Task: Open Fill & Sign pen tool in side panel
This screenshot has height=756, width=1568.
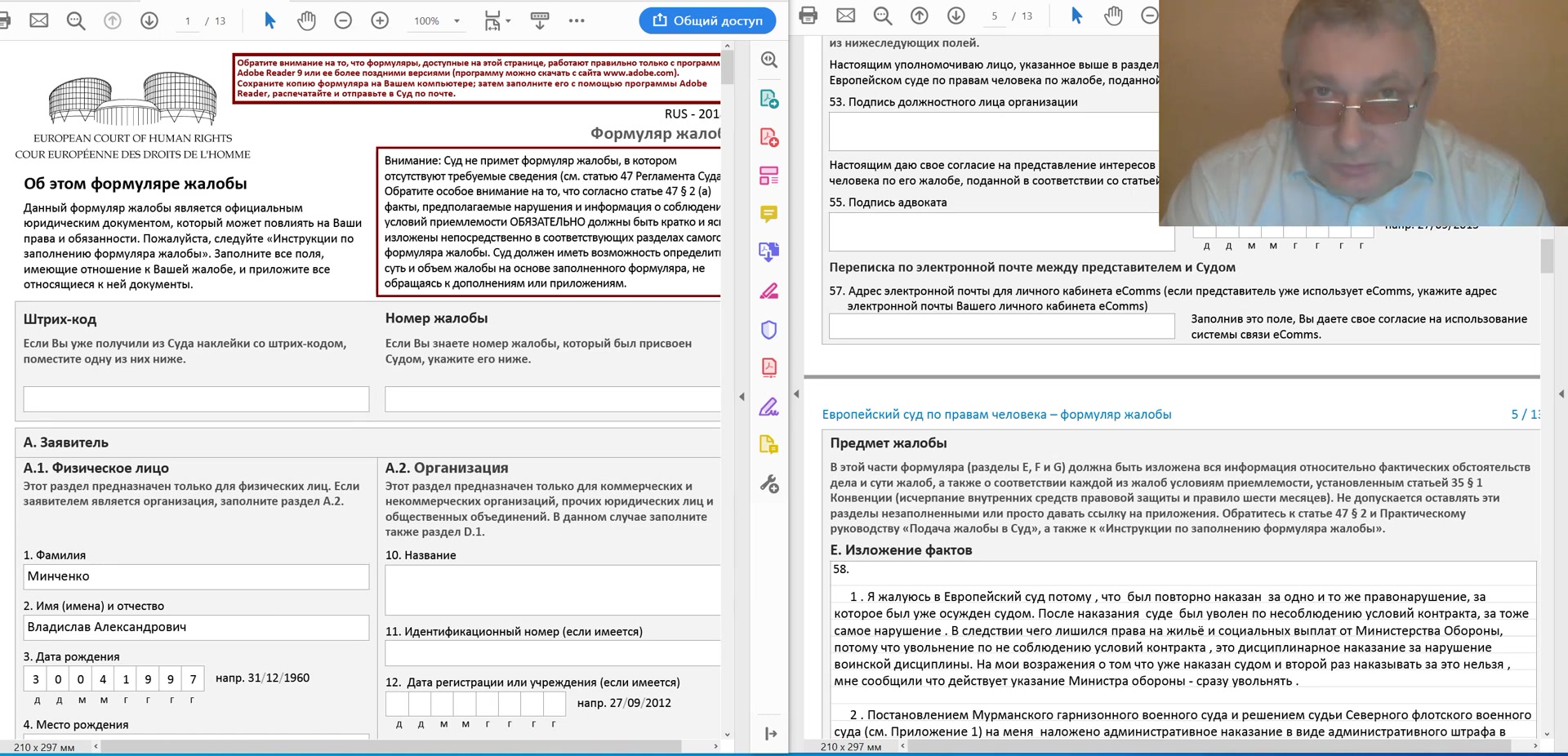Action: [769, 407]
